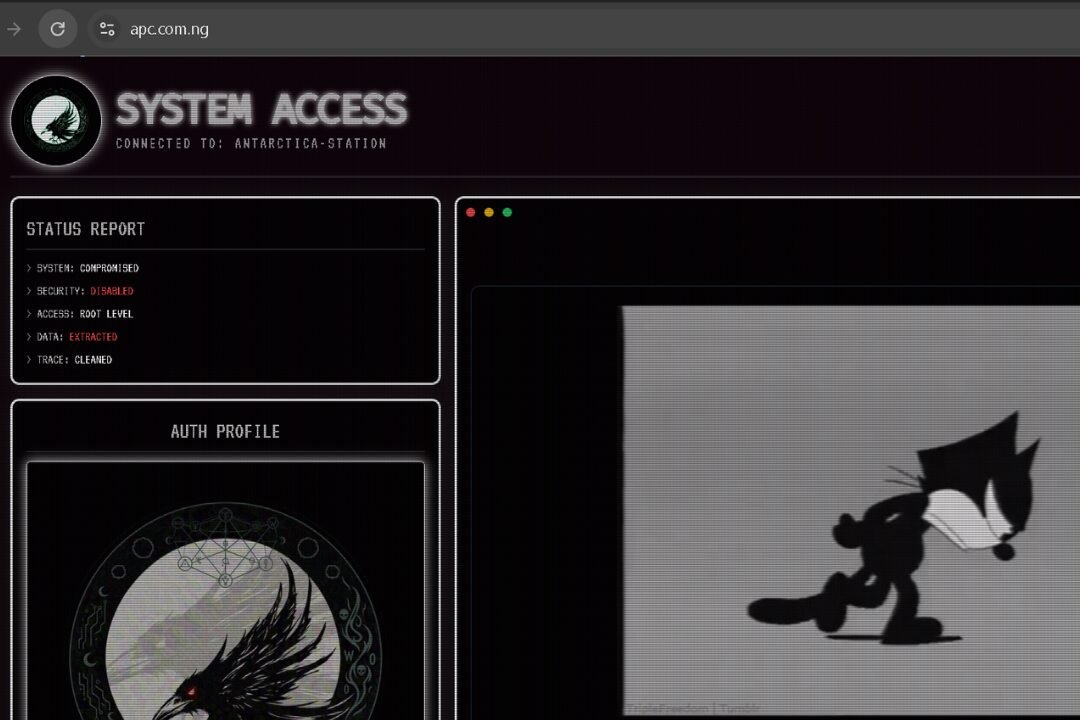Click the red EXTRACTED data status
This screenshot has height=720, width=1080.
coord(93,337)
